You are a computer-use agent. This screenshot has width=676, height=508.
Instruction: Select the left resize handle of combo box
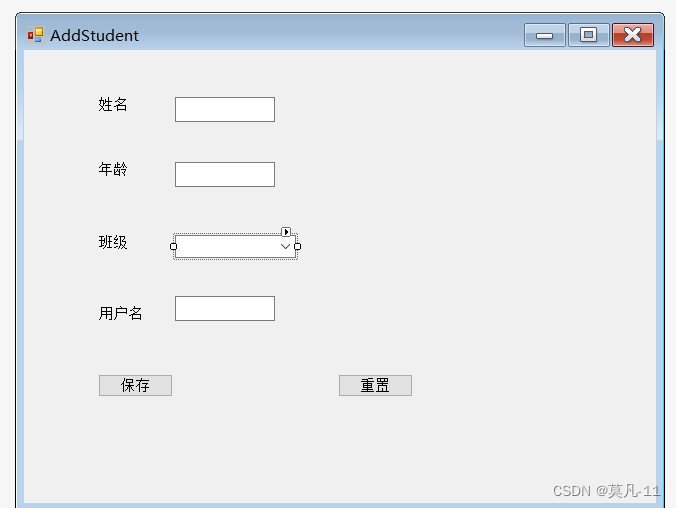(173, 247)
